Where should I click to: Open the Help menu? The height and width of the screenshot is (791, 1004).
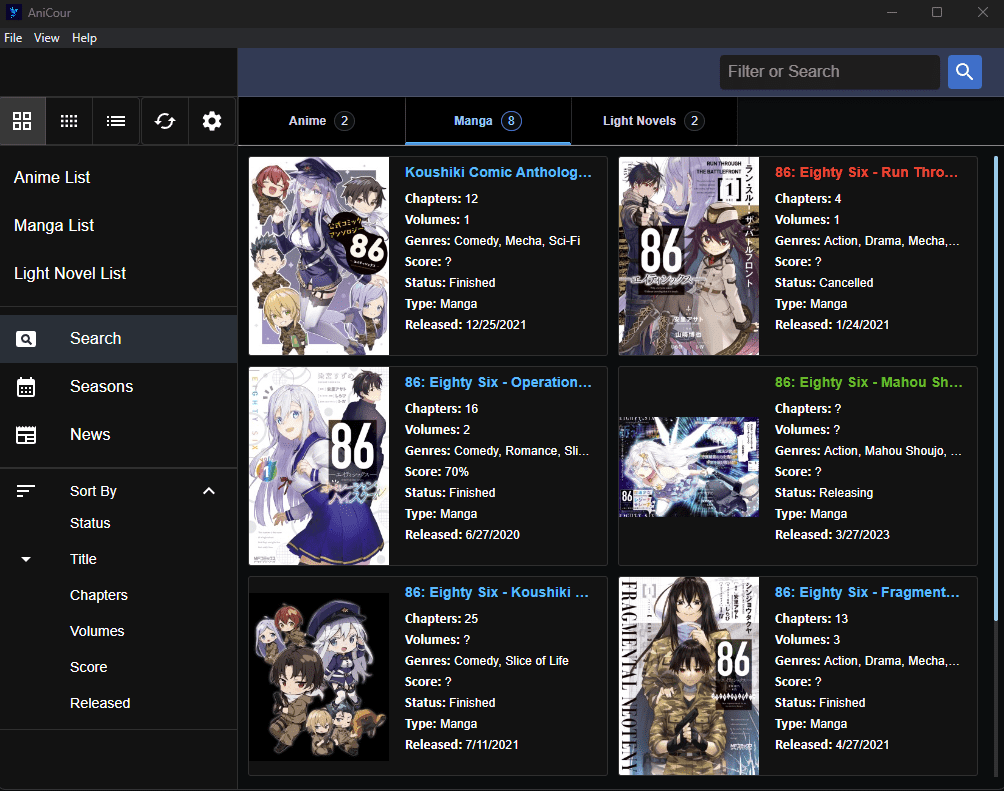tap(84, 38)
